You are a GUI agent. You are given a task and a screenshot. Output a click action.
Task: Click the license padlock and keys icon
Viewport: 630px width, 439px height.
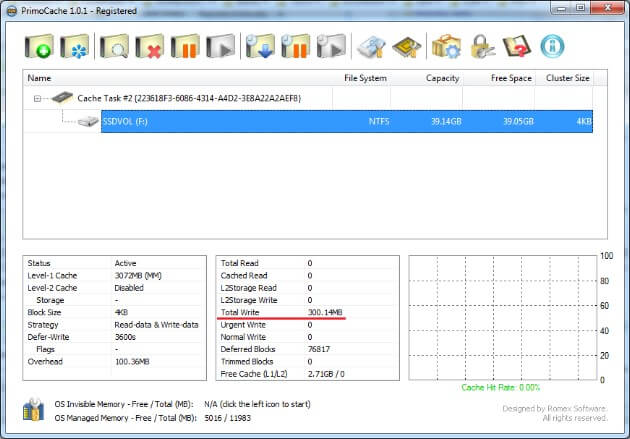[482, 47]
